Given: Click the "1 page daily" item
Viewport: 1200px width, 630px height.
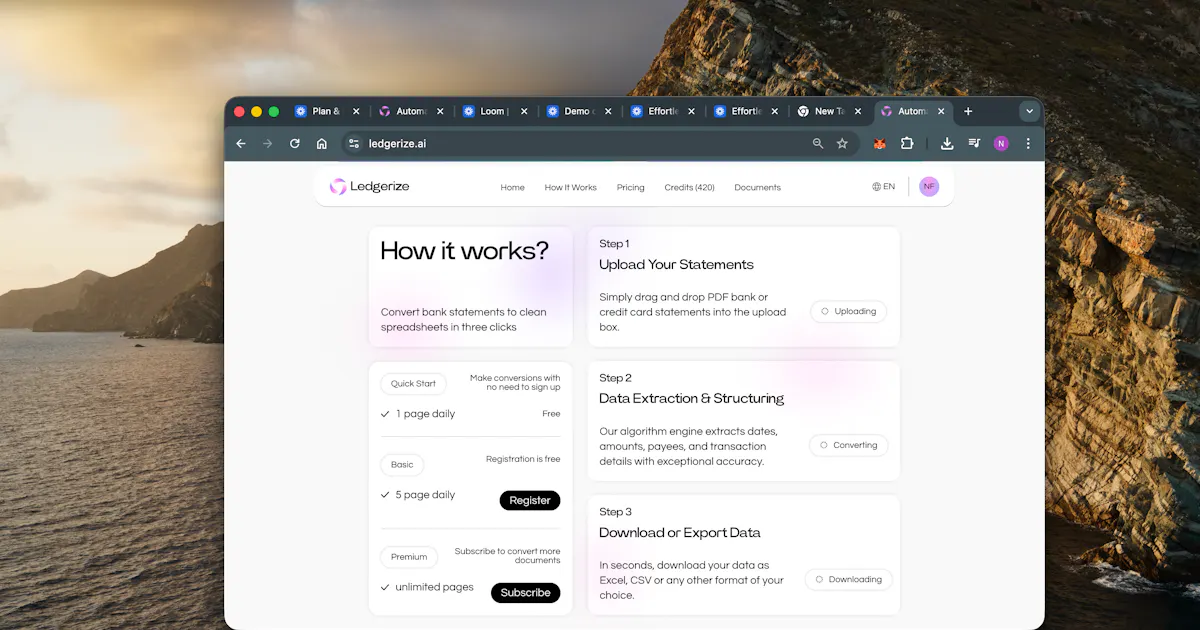Looking at the screenshot, I should pyautogui.click(x=417, y=414).
